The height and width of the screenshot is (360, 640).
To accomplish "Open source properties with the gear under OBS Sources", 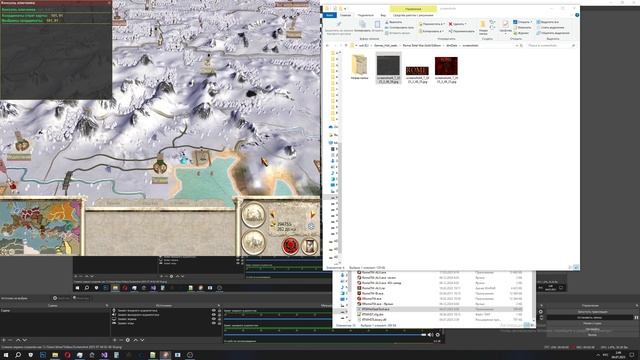I will pyautogui.click(x=128, y=340).
